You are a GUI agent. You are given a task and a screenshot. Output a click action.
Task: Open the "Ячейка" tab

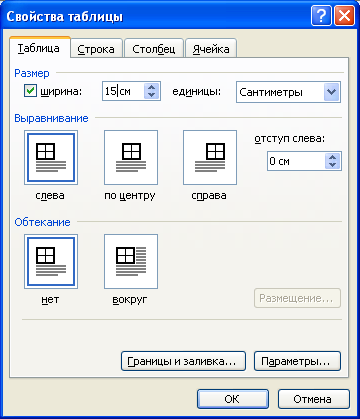coord(211,49)
